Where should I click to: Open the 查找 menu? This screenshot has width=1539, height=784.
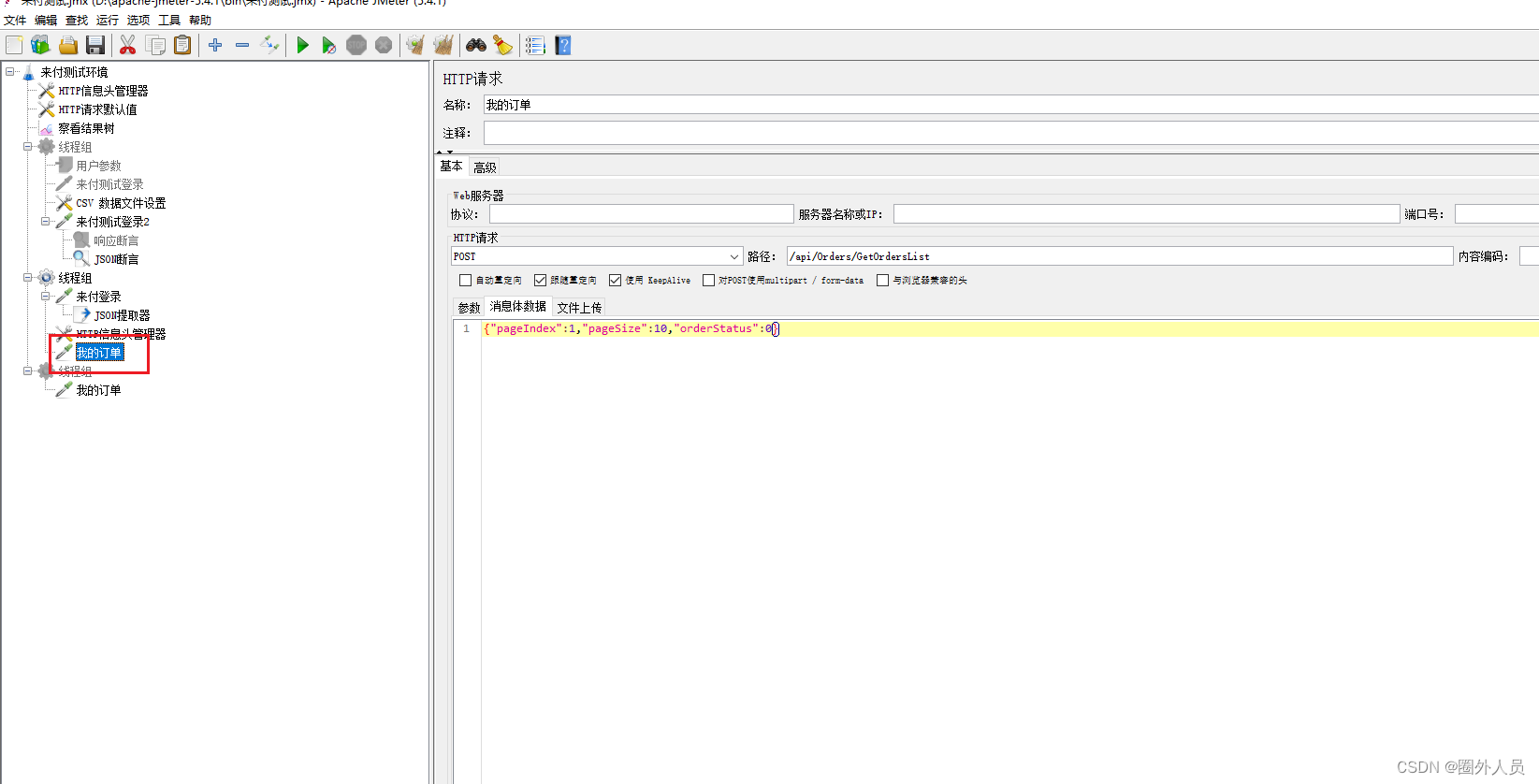click(x=77, y=20)
